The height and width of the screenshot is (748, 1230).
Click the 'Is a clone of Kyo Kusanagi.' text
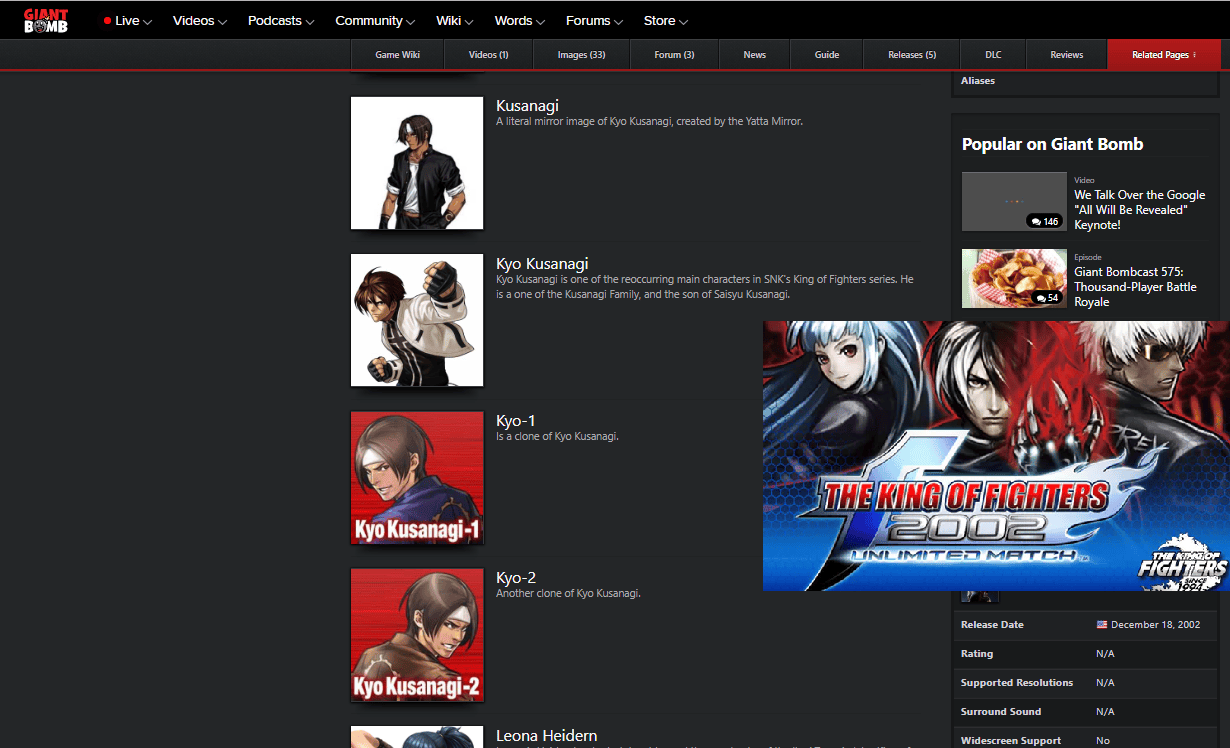tap(557, 437)
